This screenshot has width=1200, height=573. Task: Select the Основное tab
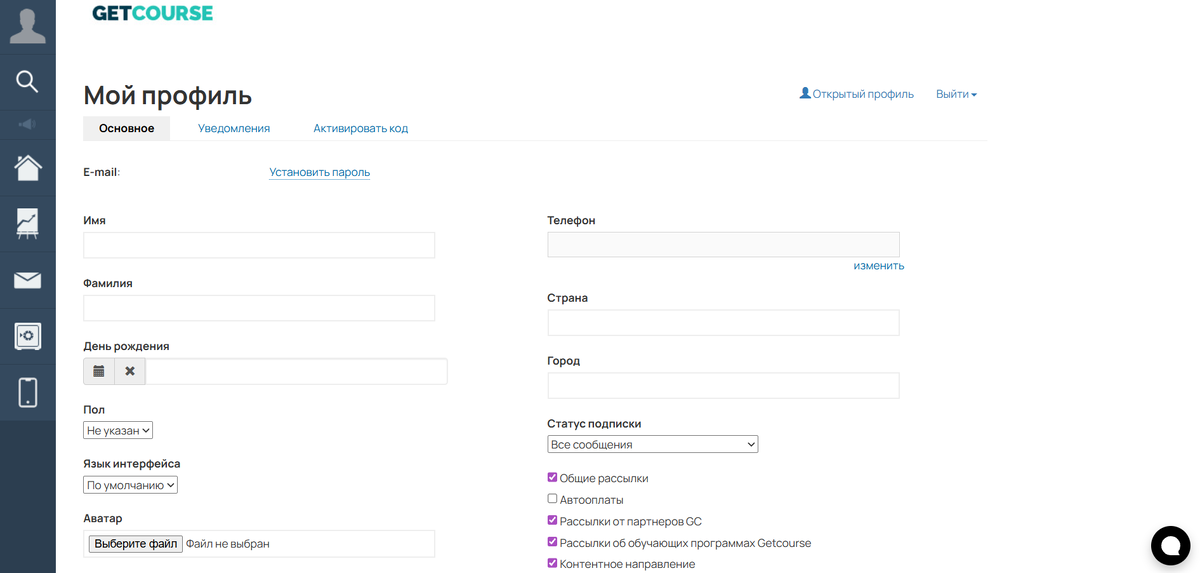click(127, 128)
